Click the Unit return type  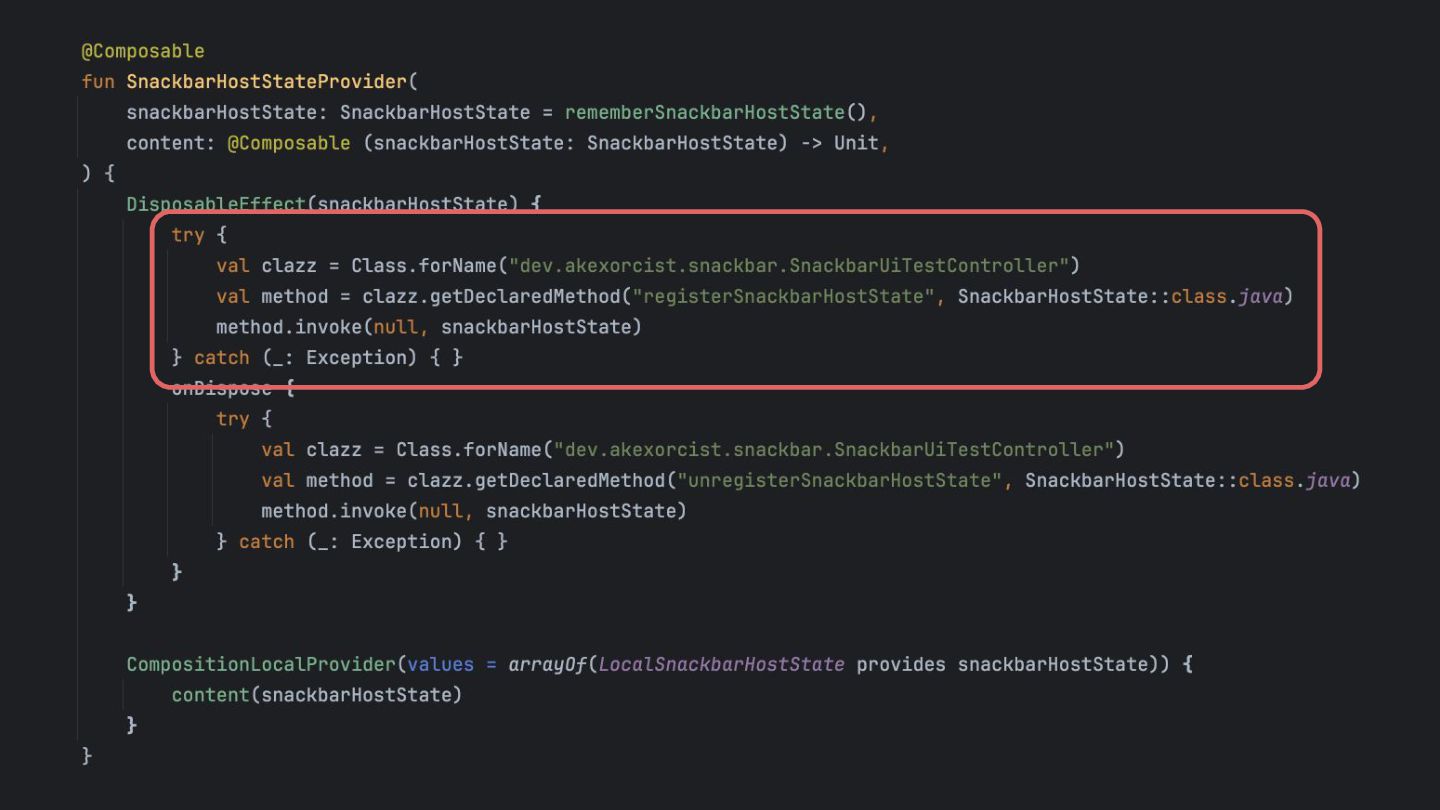[855, 143]
